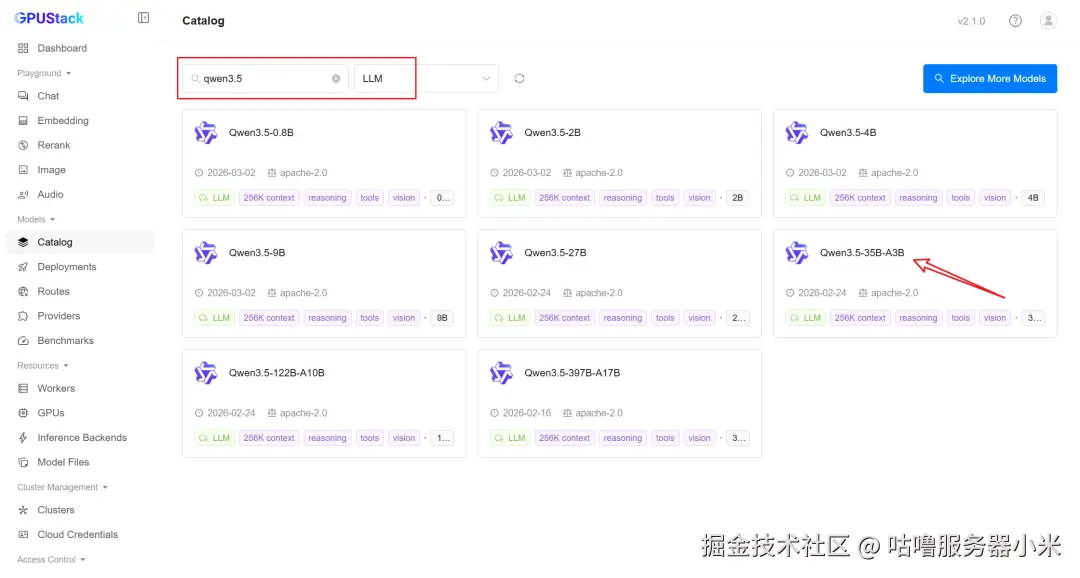Open the user avatar menu
The width and height of the screenshot is (1080, 578).
pos(1048,21)
